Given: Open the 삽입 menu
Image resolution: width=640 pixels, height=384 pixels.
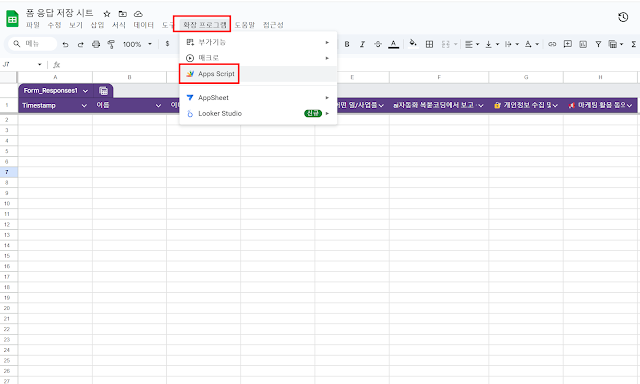Looking at the screenshot, I should coord(97,25).
